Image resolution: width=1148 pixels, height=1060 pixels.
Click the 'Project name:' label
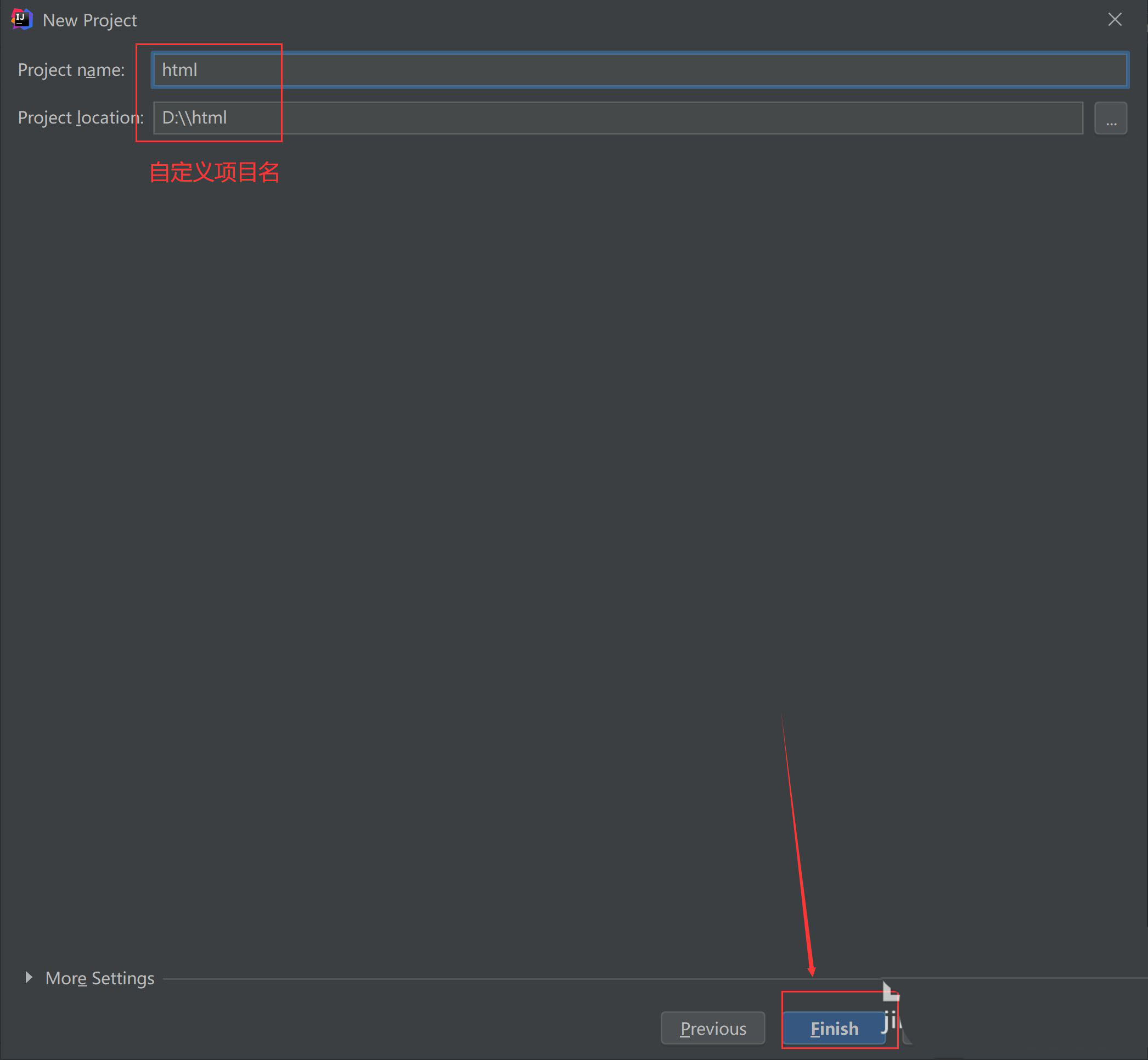tap(71, 70)
